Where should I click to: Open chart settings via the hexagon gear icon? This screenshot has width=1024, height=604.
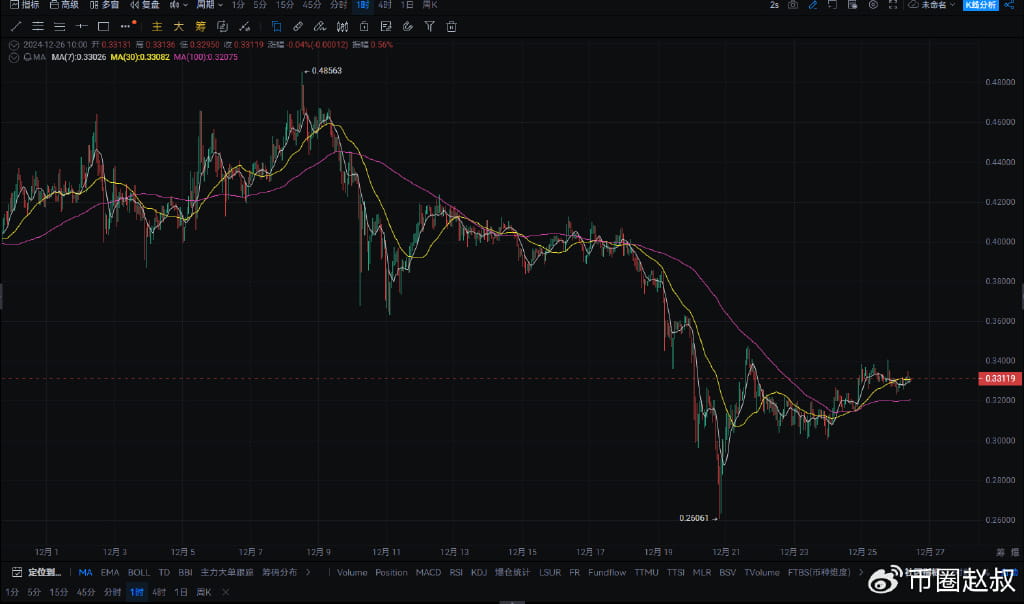click(x=873, y=5)
